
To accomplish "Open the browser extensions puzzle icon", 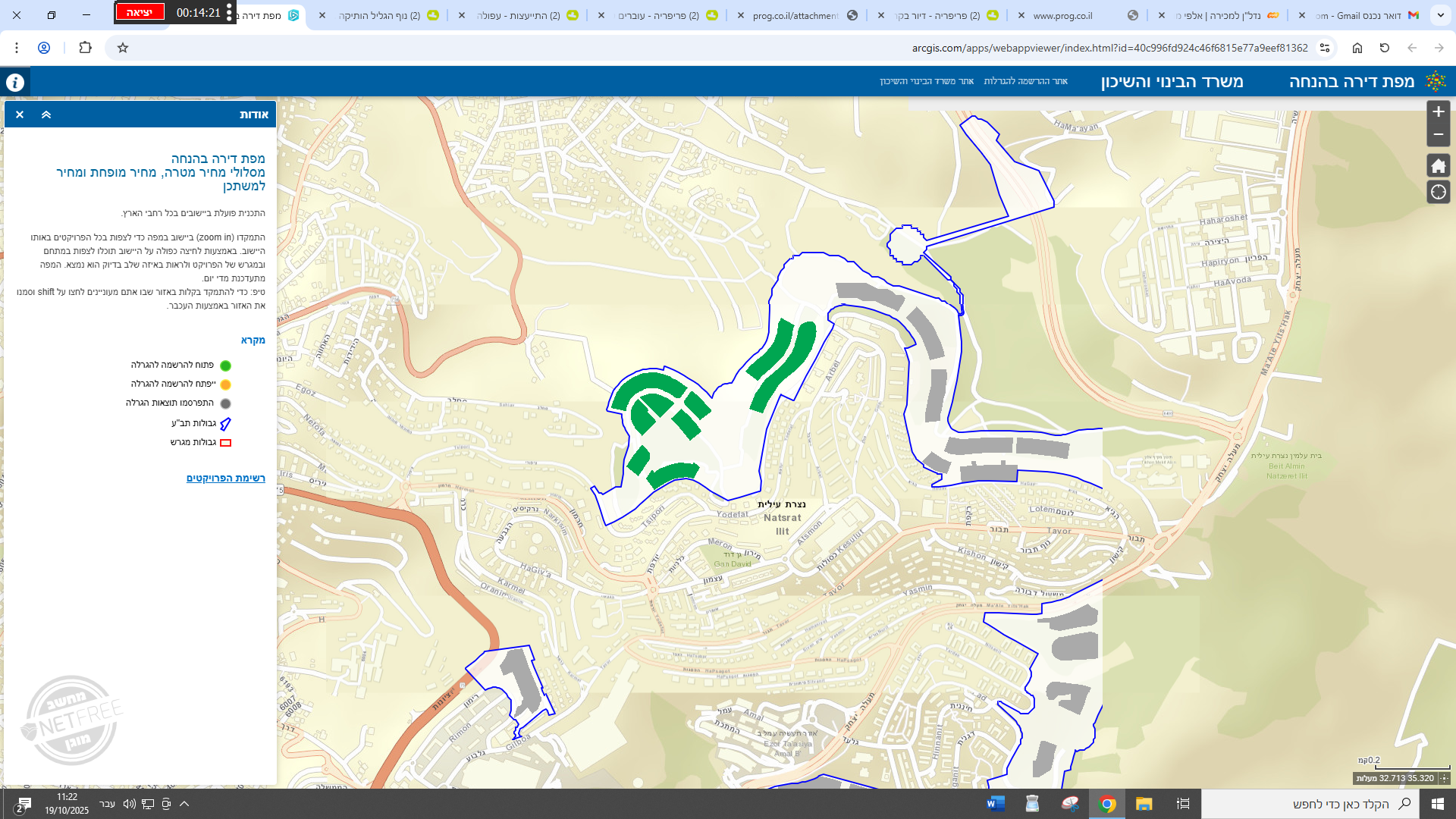I will pos(85,48).
